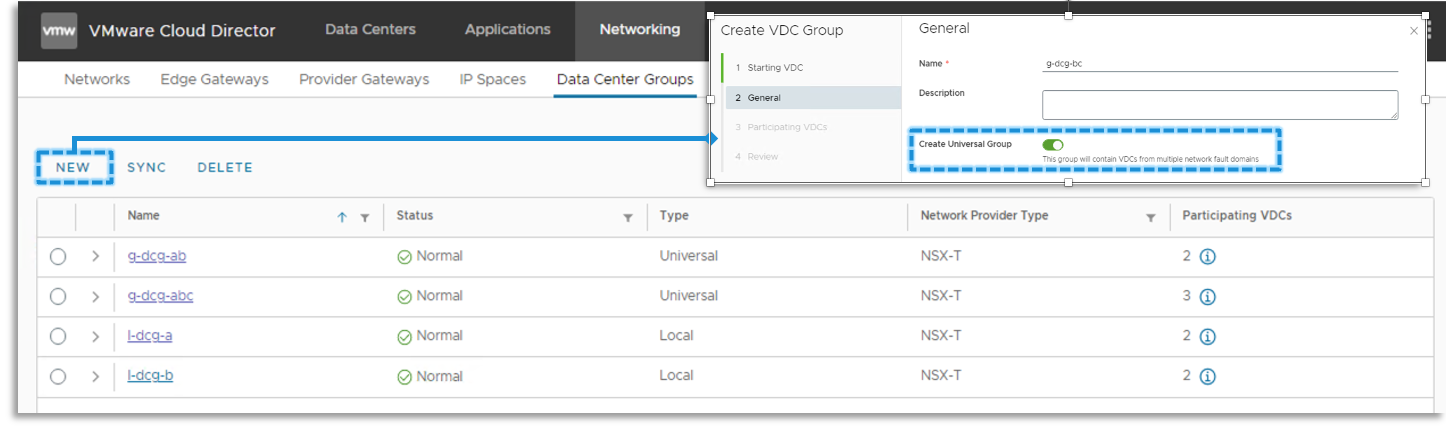Toggle the Create Universal Group switch
The width and height of the screenshot is (1446, 430).
click(1052, 145)
